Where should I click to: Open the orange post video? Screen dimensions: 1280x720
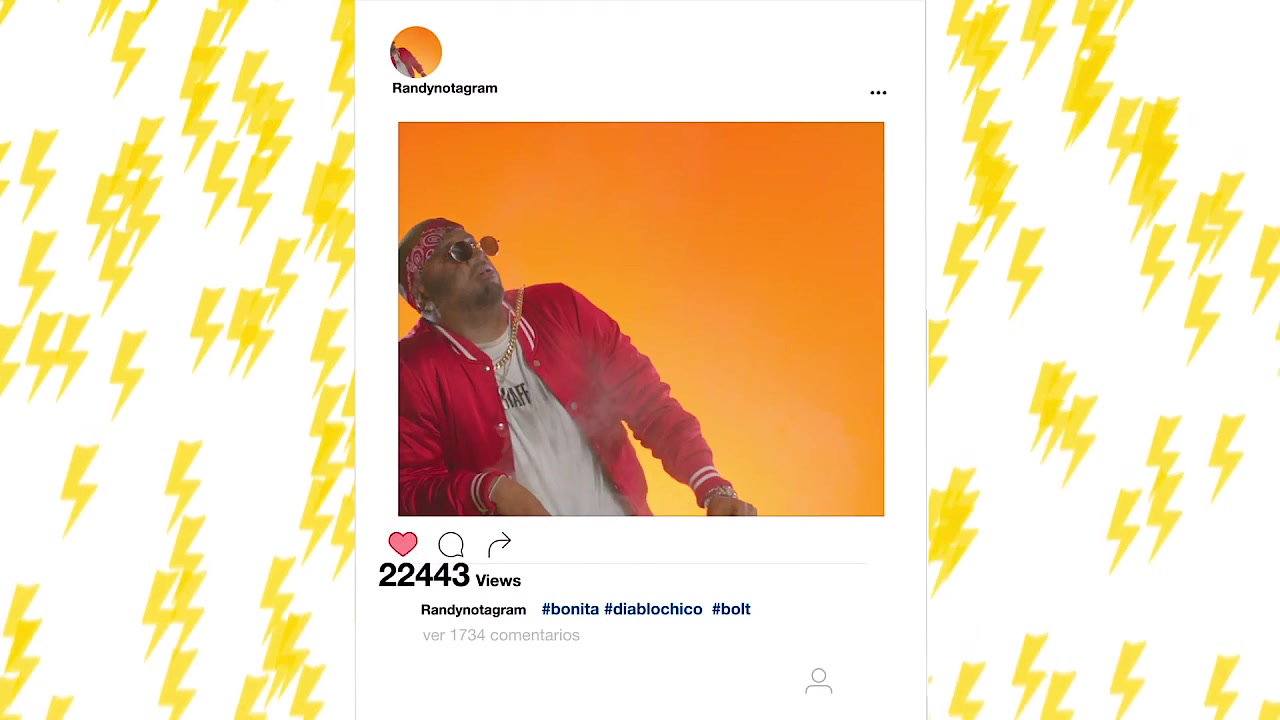click(x=641, y=319)
